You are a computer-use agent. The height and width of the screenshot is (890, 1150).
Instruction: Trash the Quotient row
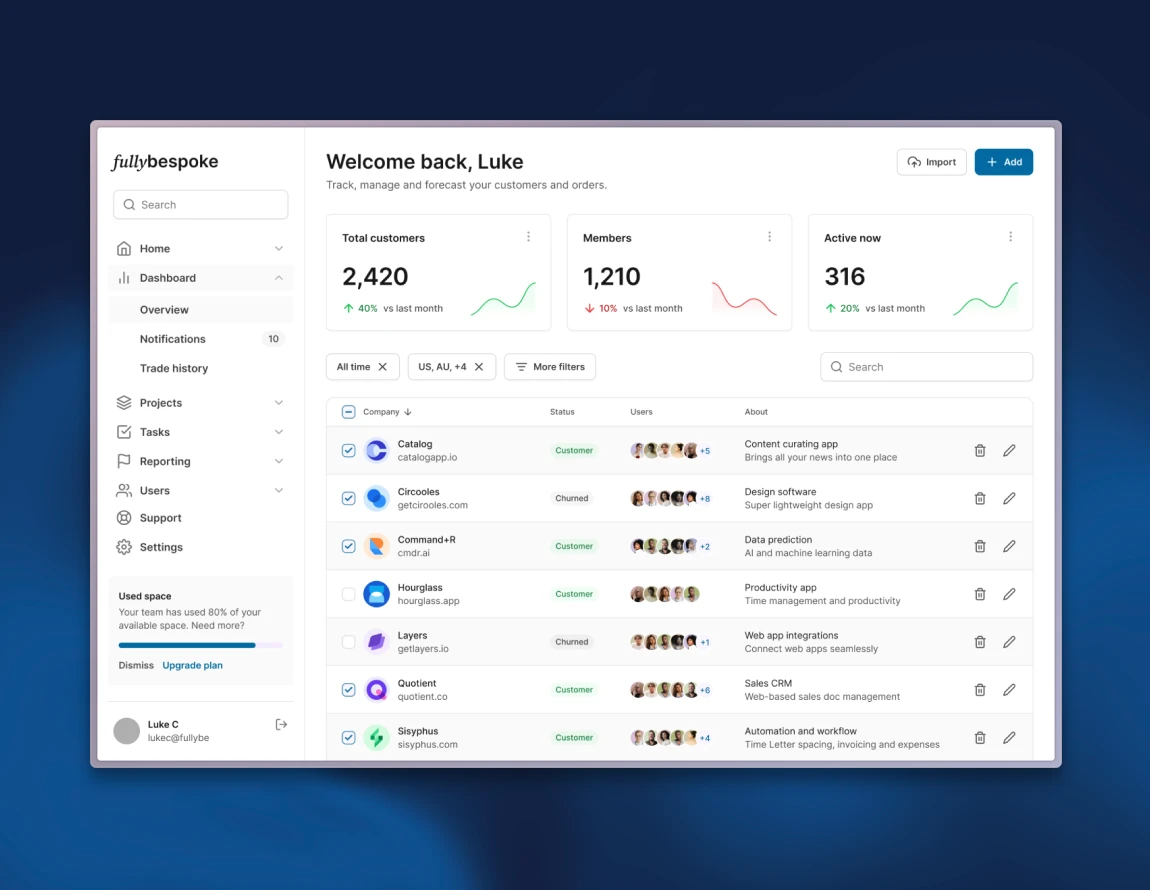coord(979,690)
